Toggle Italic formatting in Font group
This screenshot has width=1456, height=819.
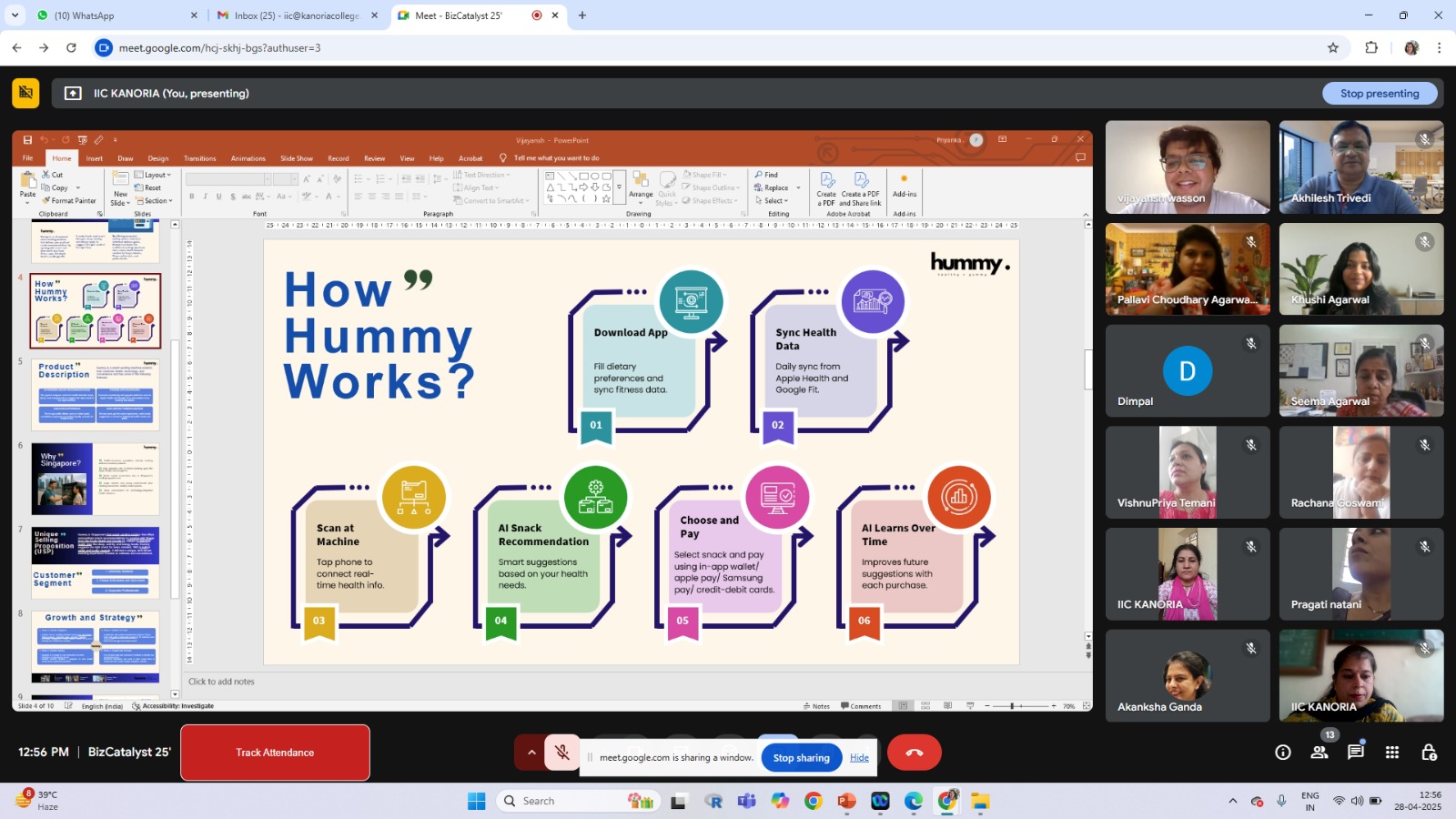[205, 197]
